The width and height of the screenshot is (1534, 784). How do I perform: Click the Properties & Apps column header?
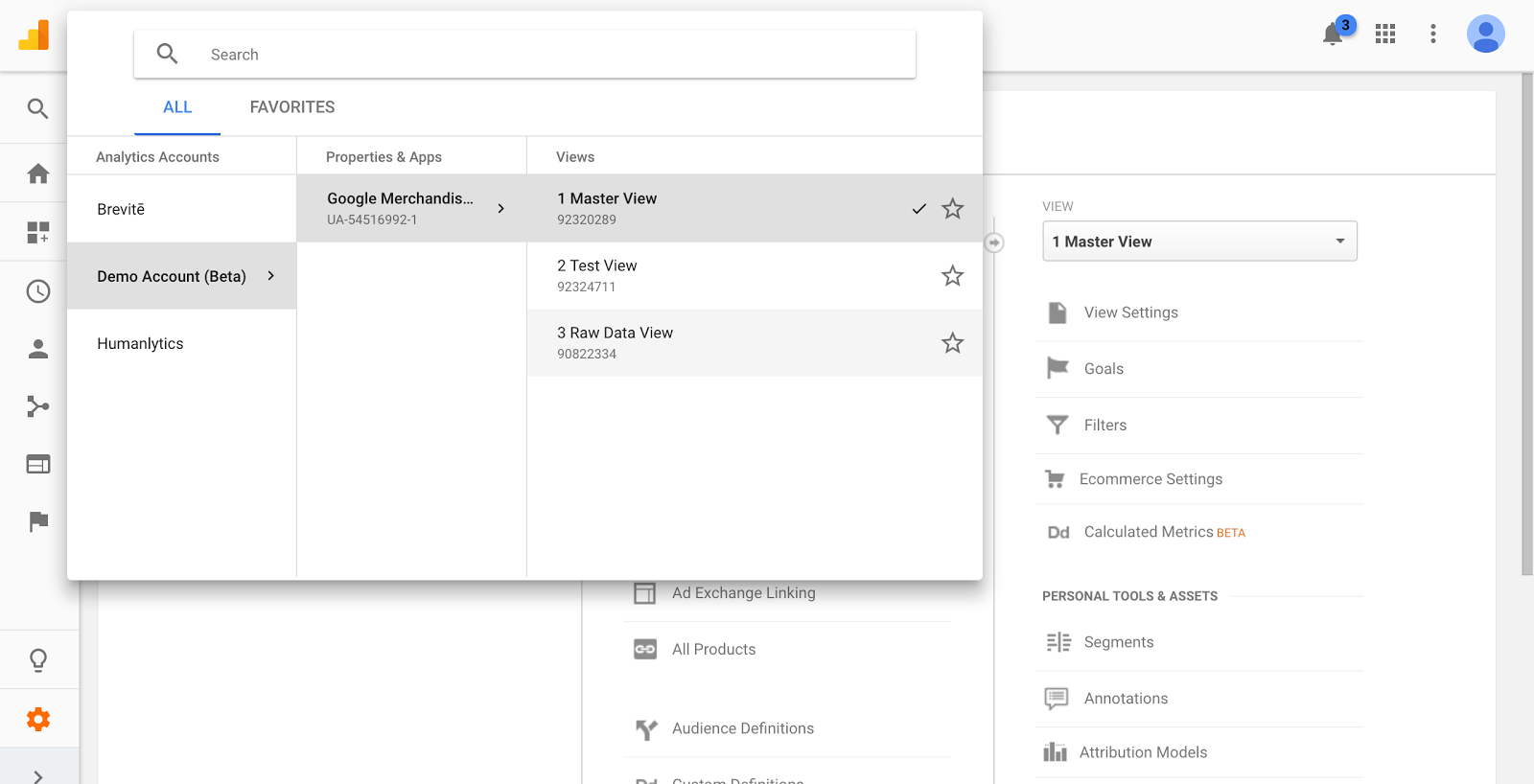tap(383, 157)
